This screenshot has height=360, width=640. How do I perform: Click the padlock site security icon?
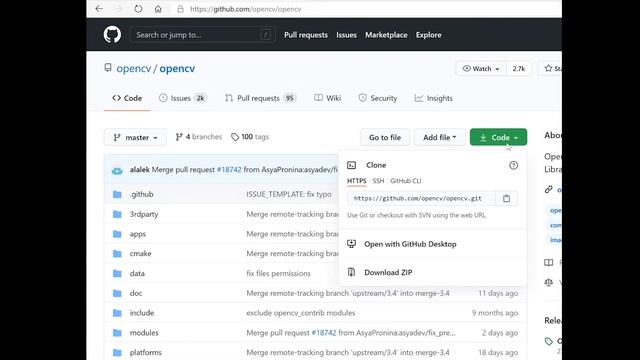click(x=180, y=9)
